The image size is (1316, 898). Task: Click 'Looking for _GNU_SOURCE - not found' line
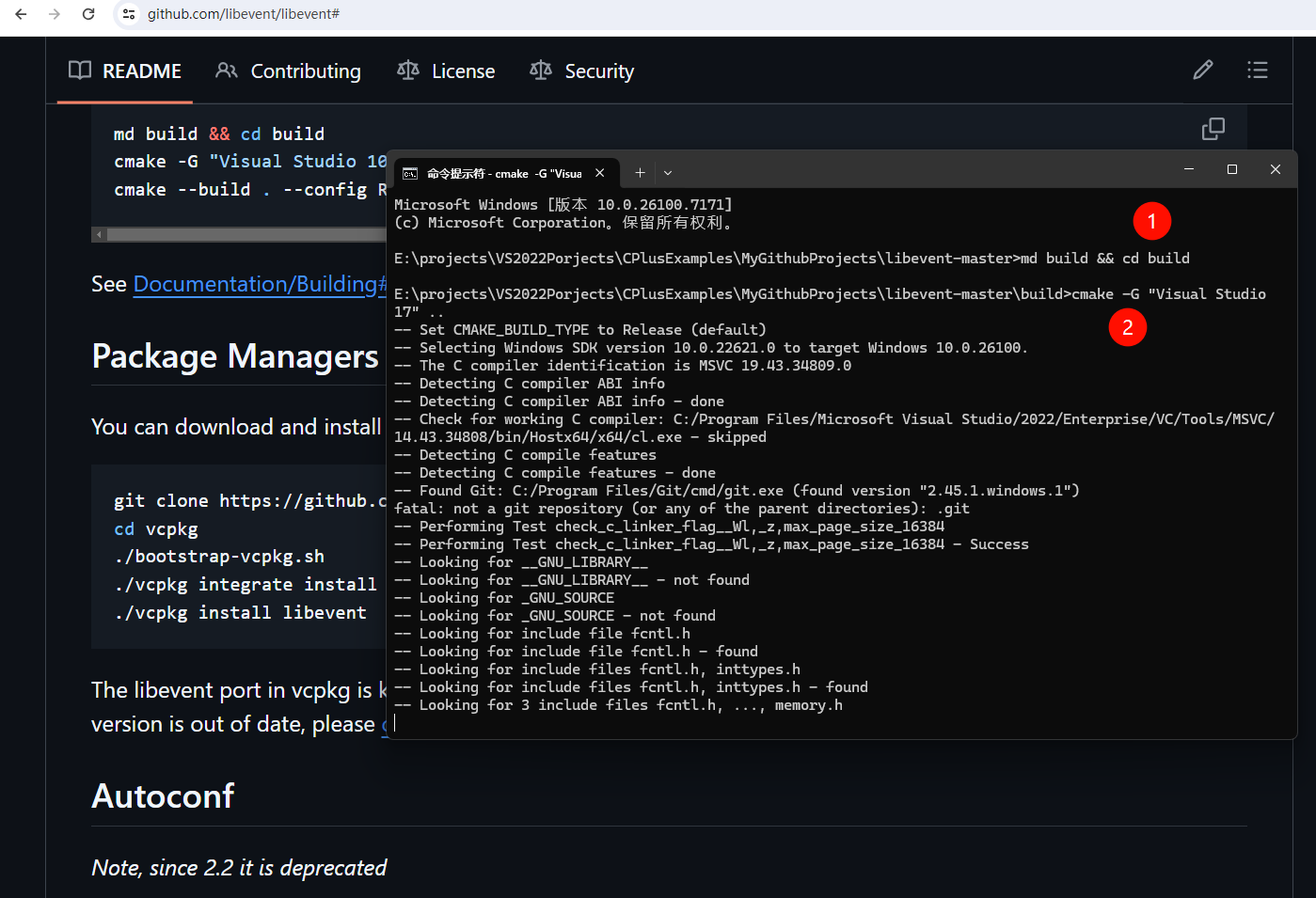pyautogui.click(x=555, y=616)
